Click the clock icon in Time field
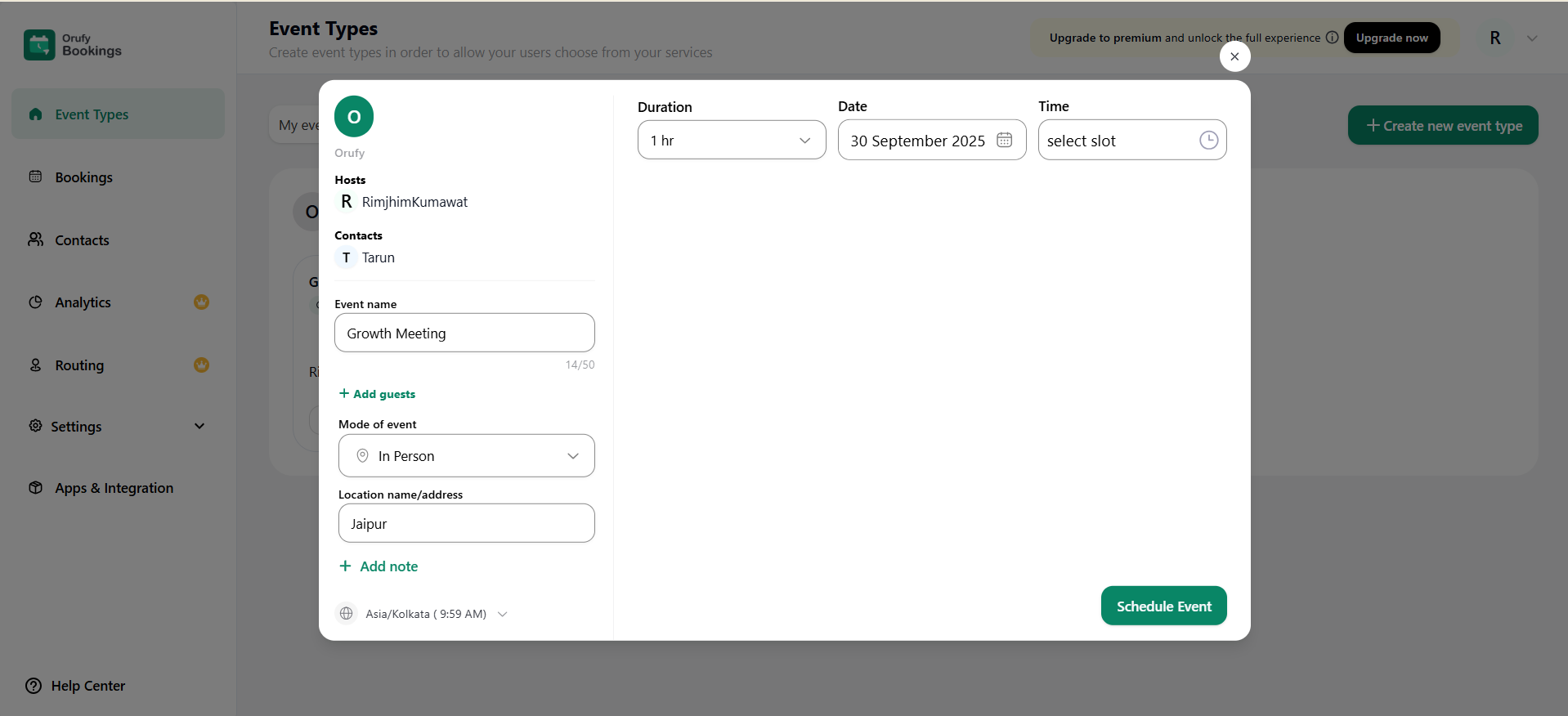 (x=1207, y=140)
